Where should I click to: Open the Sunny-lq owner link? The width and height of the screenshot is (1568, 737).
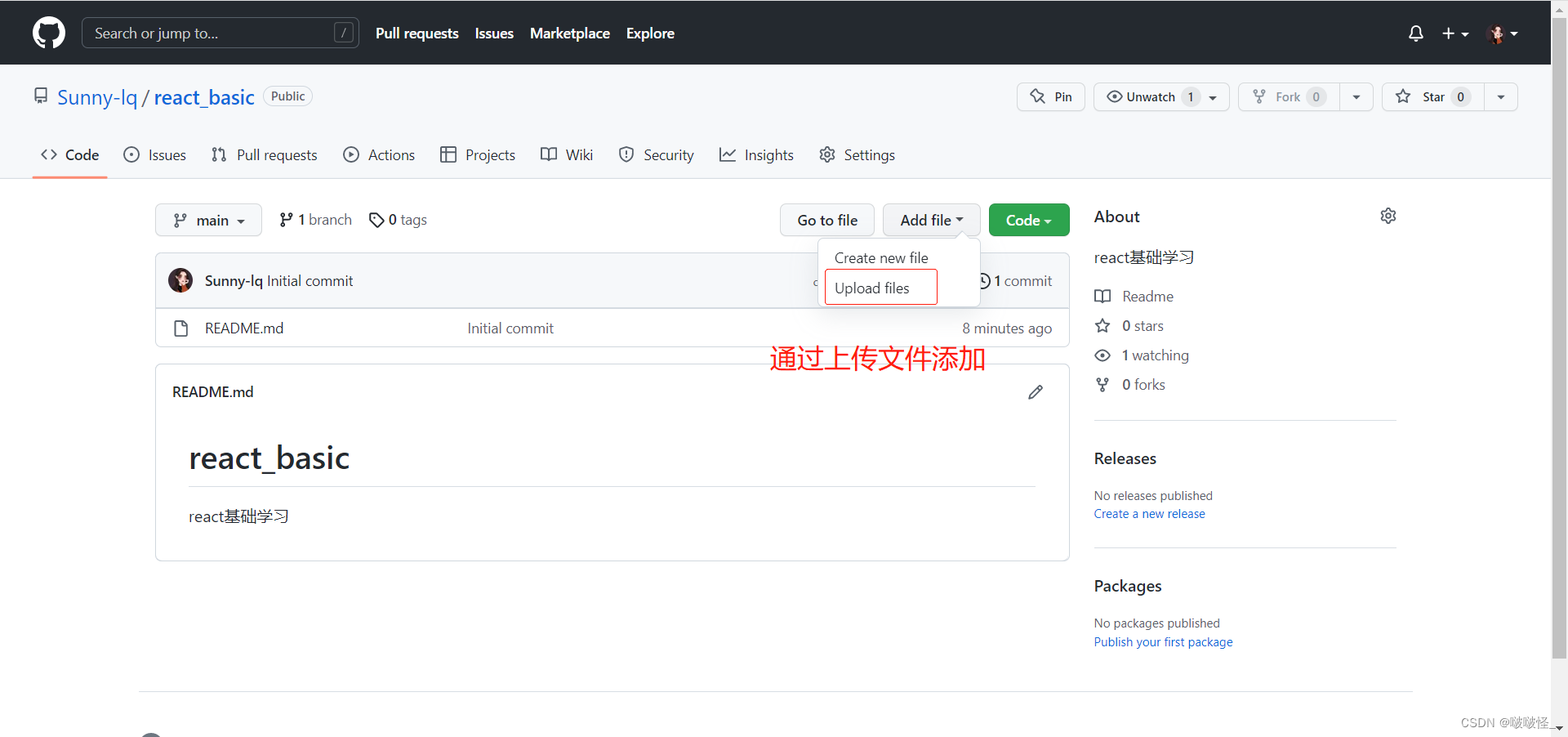pos(97,97)
